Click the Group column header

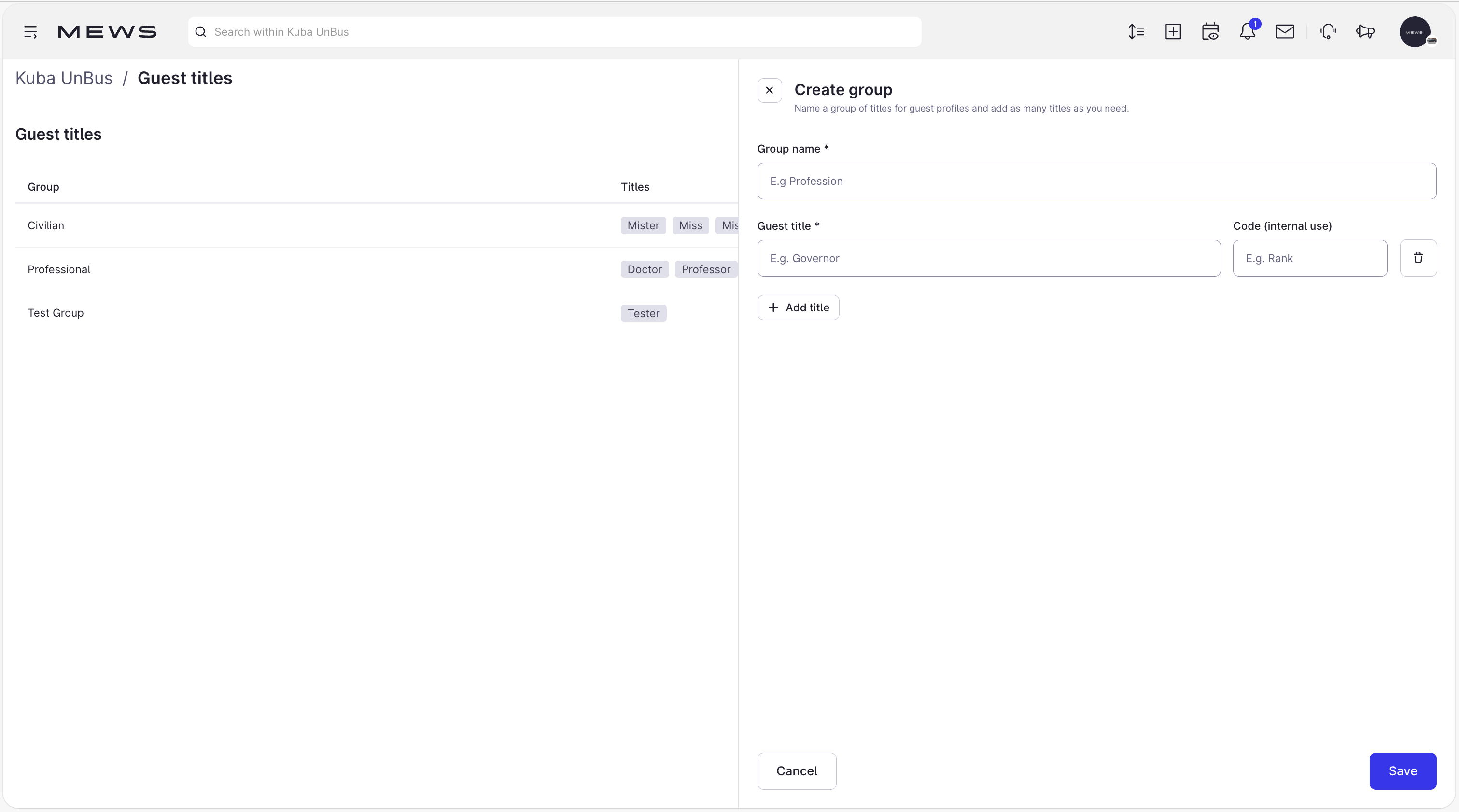pyautogui.click(x=43, y=187)
